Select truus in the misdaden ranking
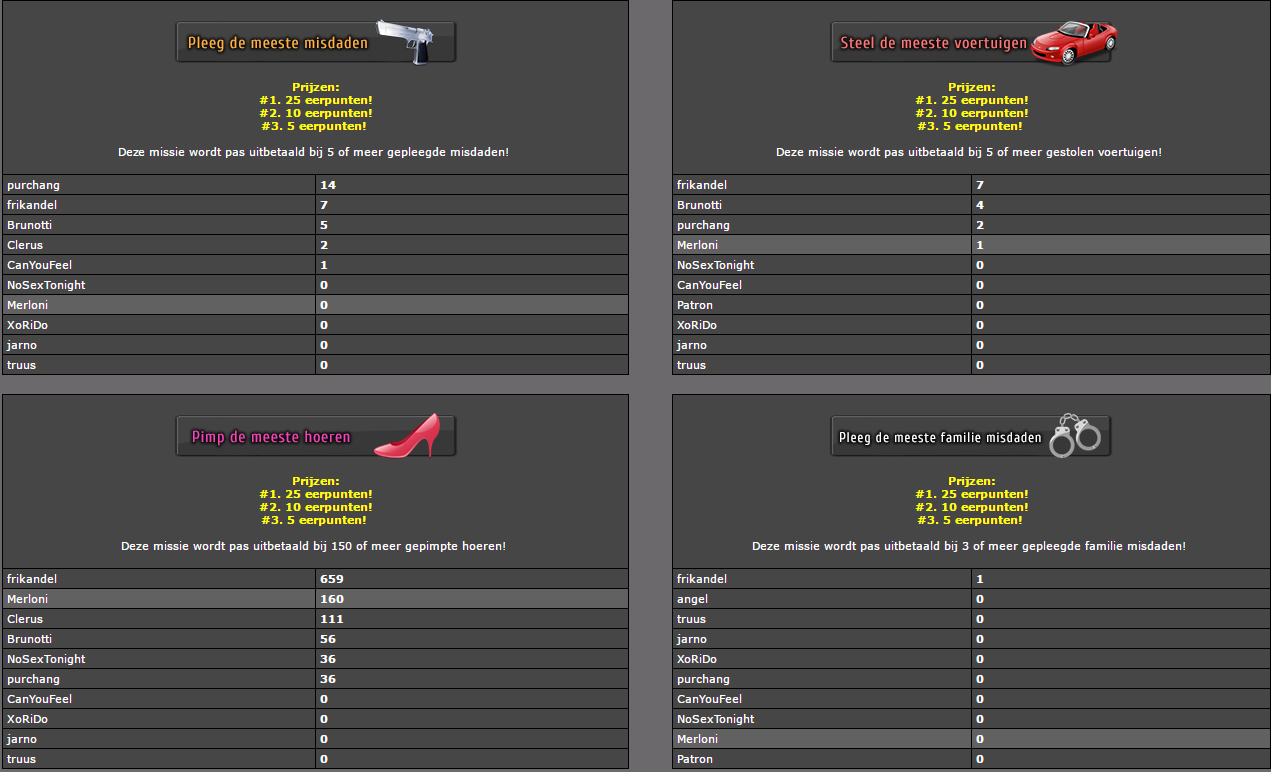 click(21, 365)
